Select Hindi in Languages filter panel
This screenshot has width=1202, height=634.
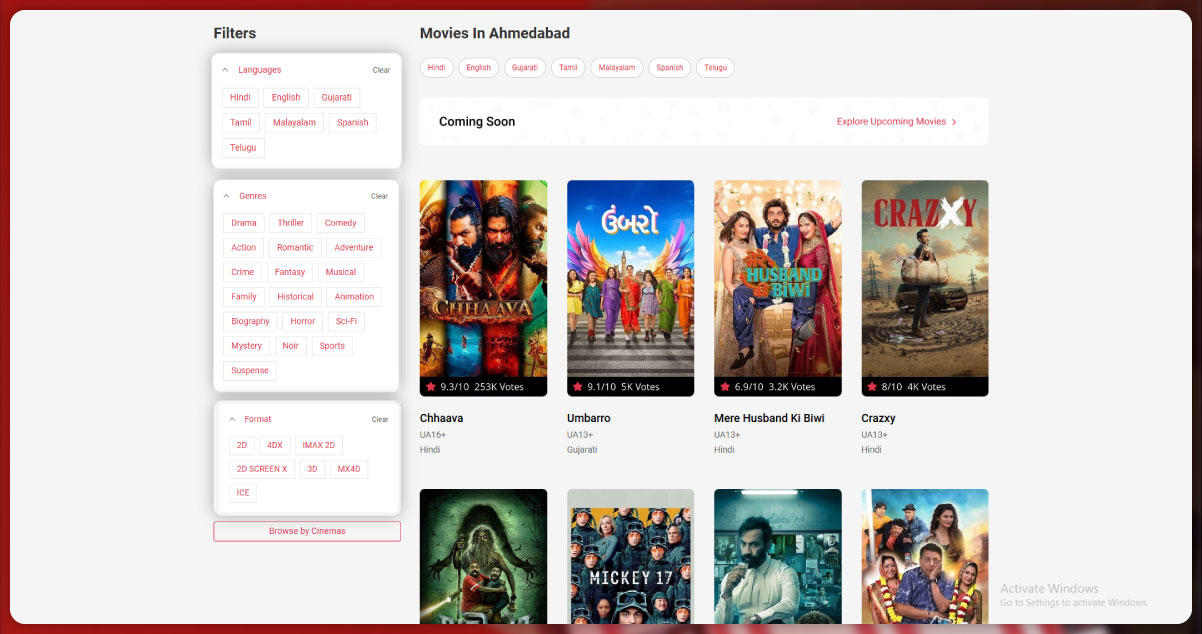(240, 98)
